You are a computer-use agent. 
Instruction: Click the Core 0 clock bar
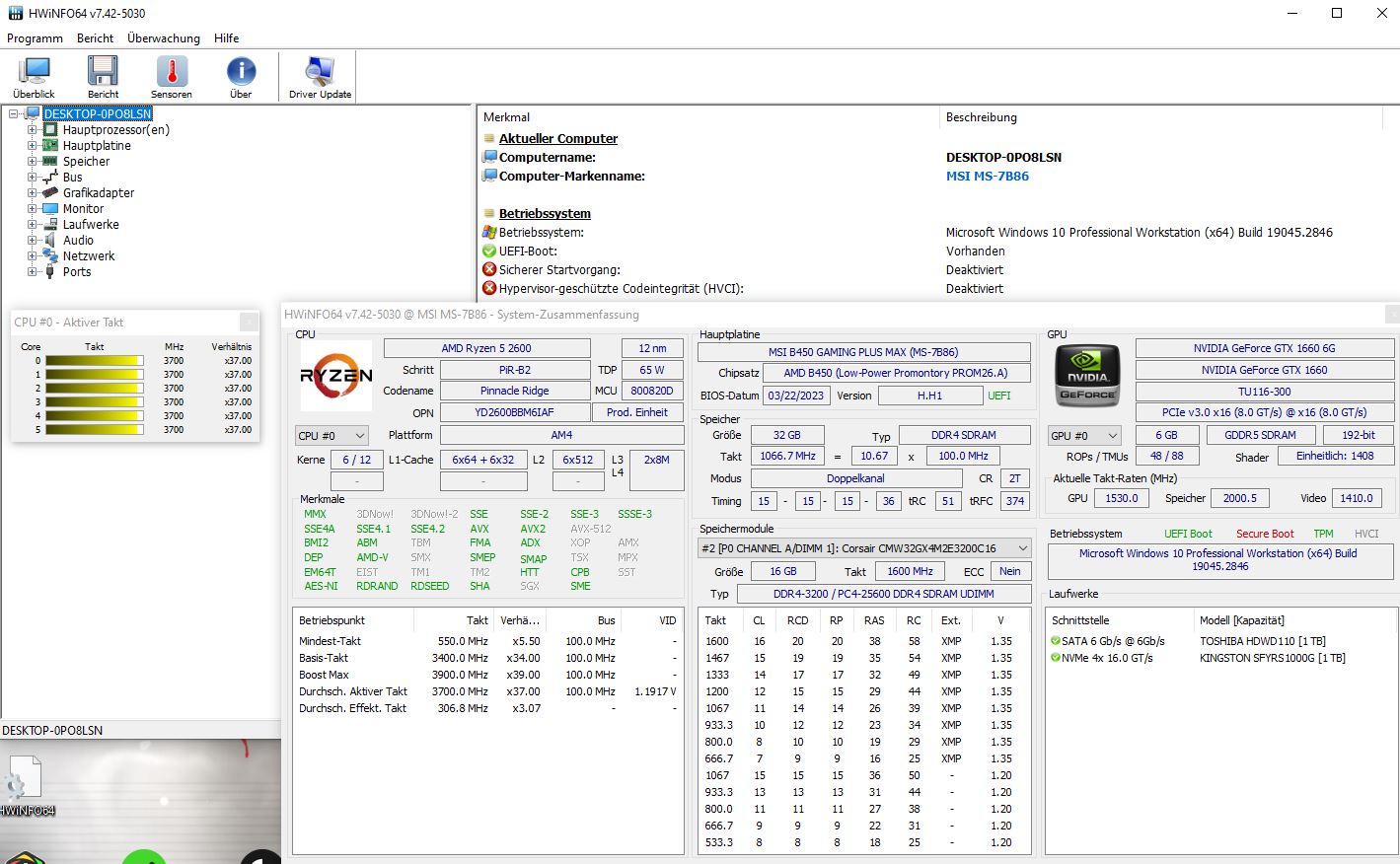pos(94,361)
